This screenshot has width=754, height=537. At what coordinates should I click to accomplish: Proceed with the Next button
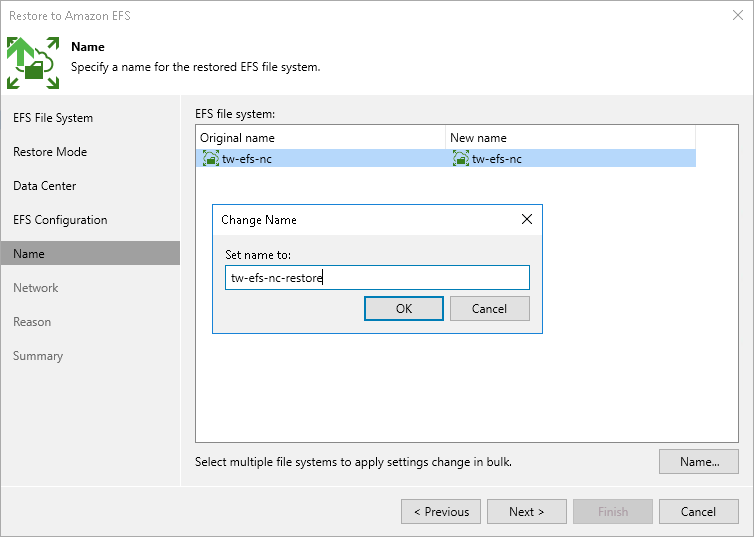click(526, 512)
